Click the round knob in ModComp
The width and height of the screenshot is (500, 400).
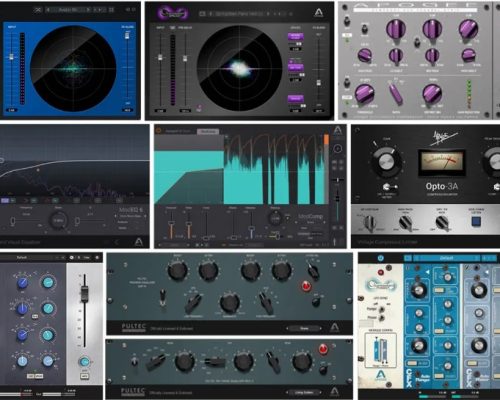275,219
